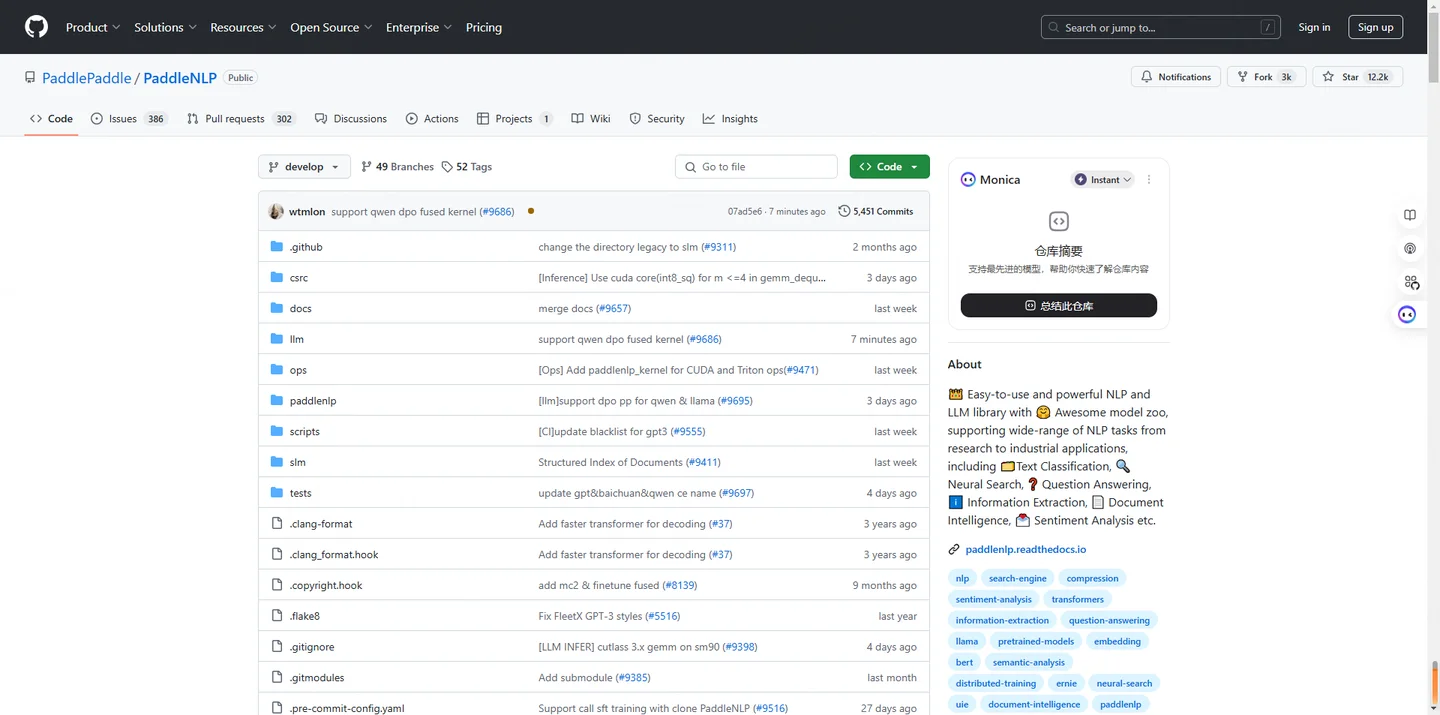Click the Monica logo in panel header
The width and height of the screenshot is (1440, 715).
(968, 180)
